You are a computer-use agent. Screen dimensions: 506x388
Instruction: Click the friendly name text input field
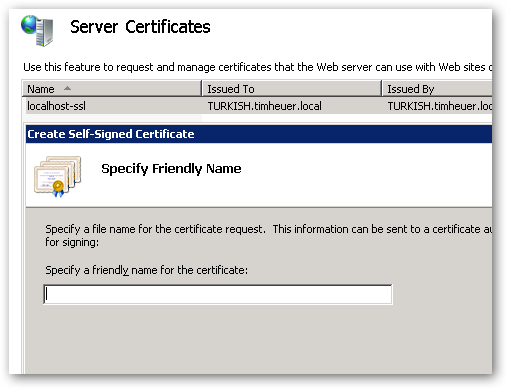[x=218, y=294]
